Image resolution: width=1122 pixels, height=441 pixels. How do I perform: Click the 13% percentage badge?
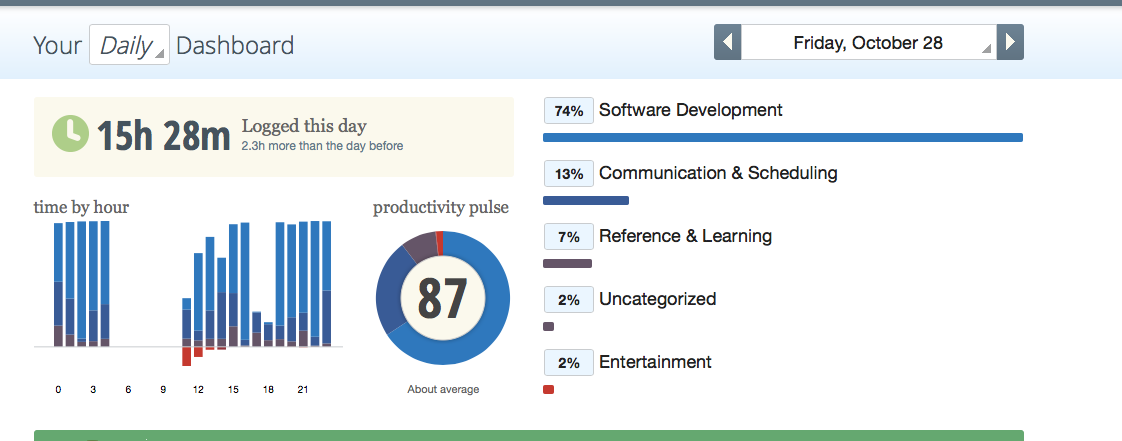[x=569, y=174]
